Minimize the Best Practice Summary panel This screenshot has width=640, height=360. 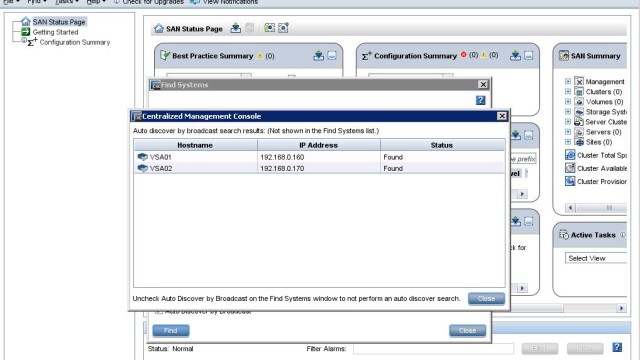(x=332, y=56)
